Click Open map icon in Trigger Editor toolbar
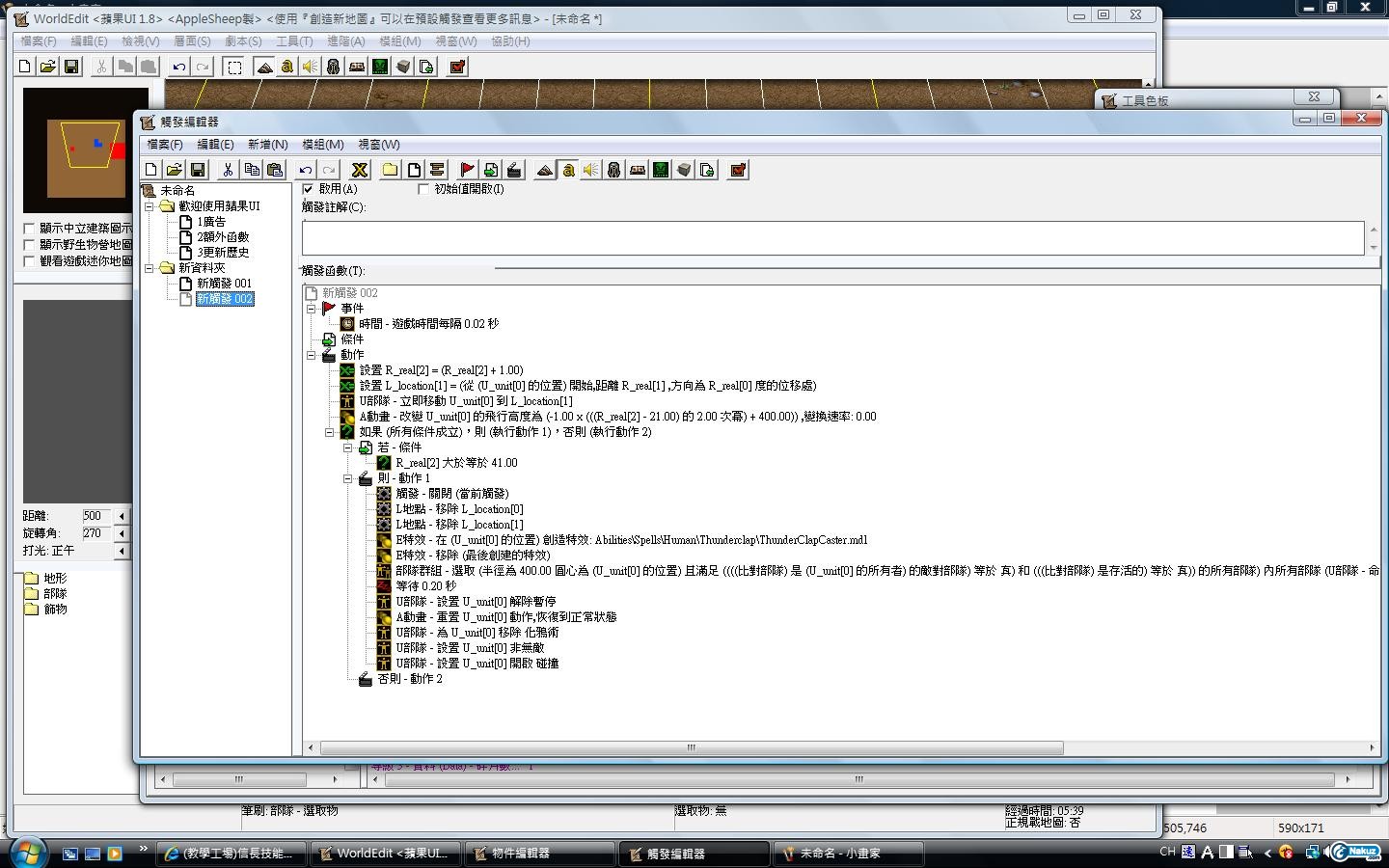Viewport: 1389px width, 868px height. [175, 170]
